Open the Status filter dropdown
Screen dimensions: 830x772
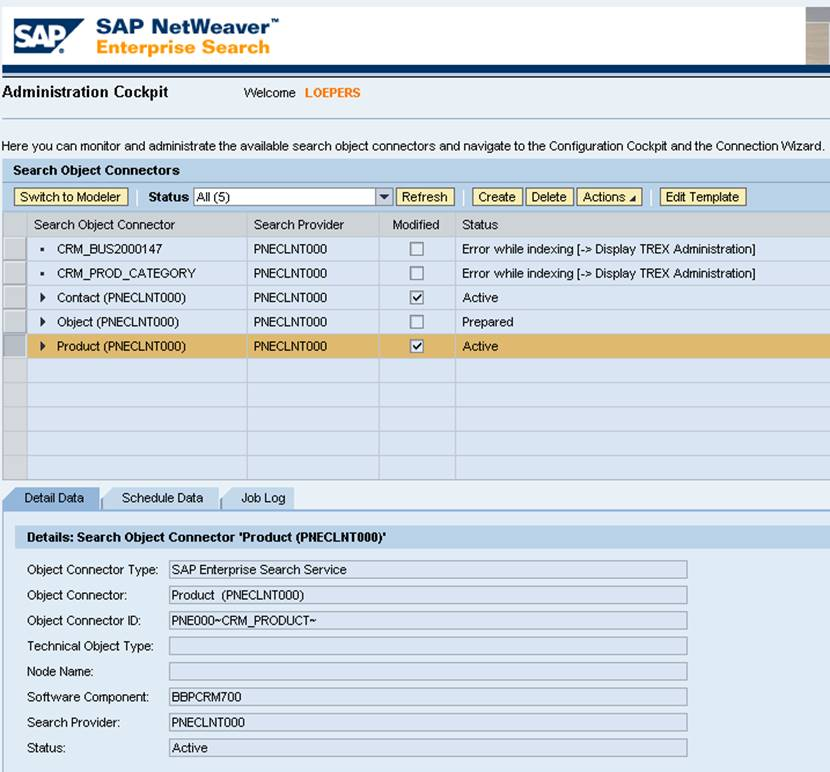(384, 197)
